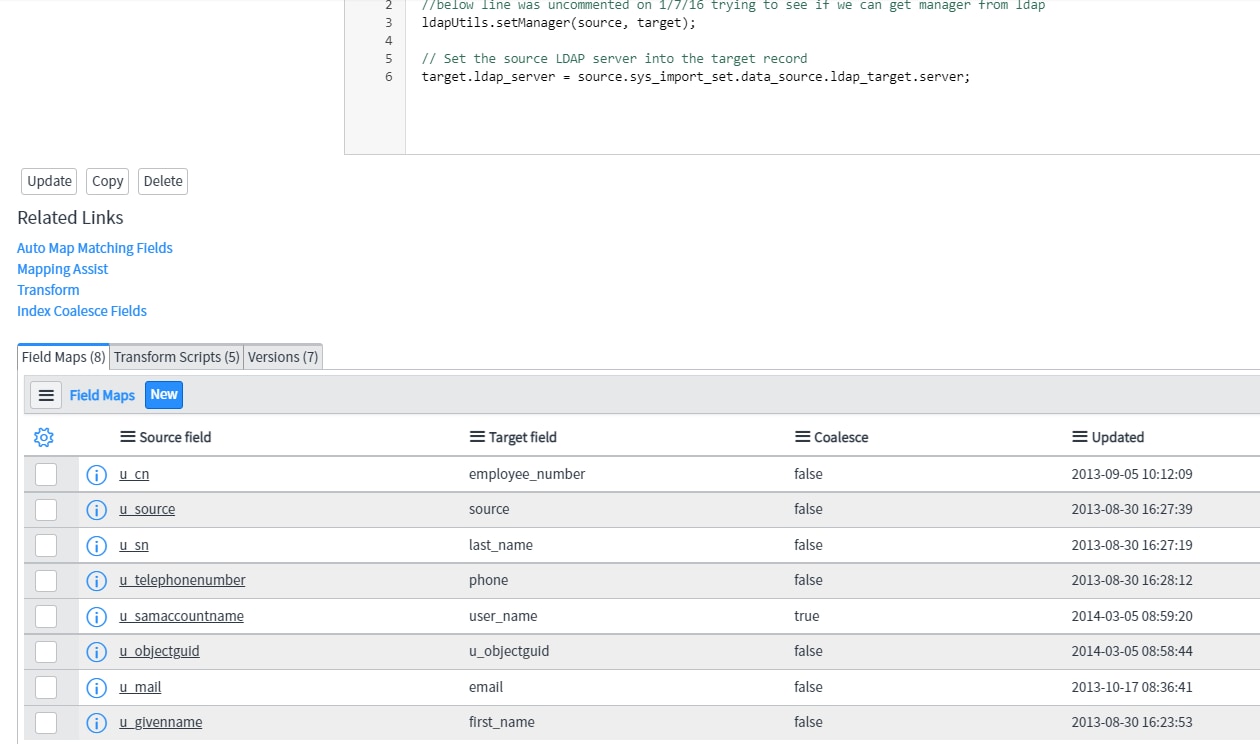Viewport: 1260px width, 744px height.
Task: Click the Copy button
Action: 107,181
